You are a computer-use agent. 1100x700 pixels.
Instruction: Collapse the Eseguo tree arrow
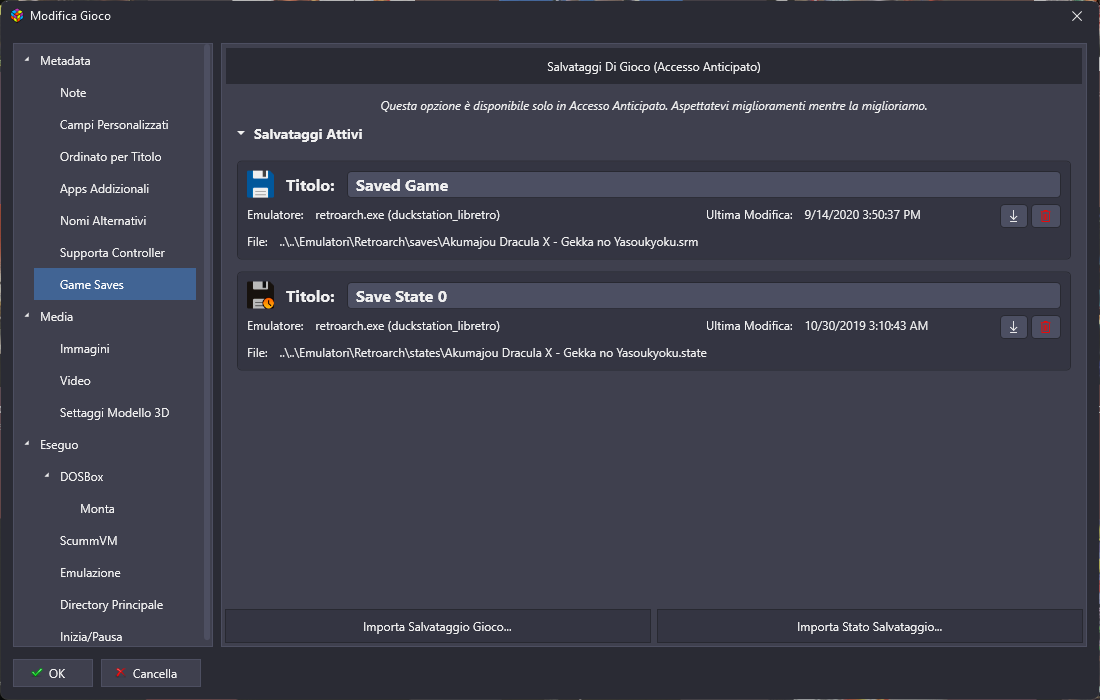[x=27, y=445]
